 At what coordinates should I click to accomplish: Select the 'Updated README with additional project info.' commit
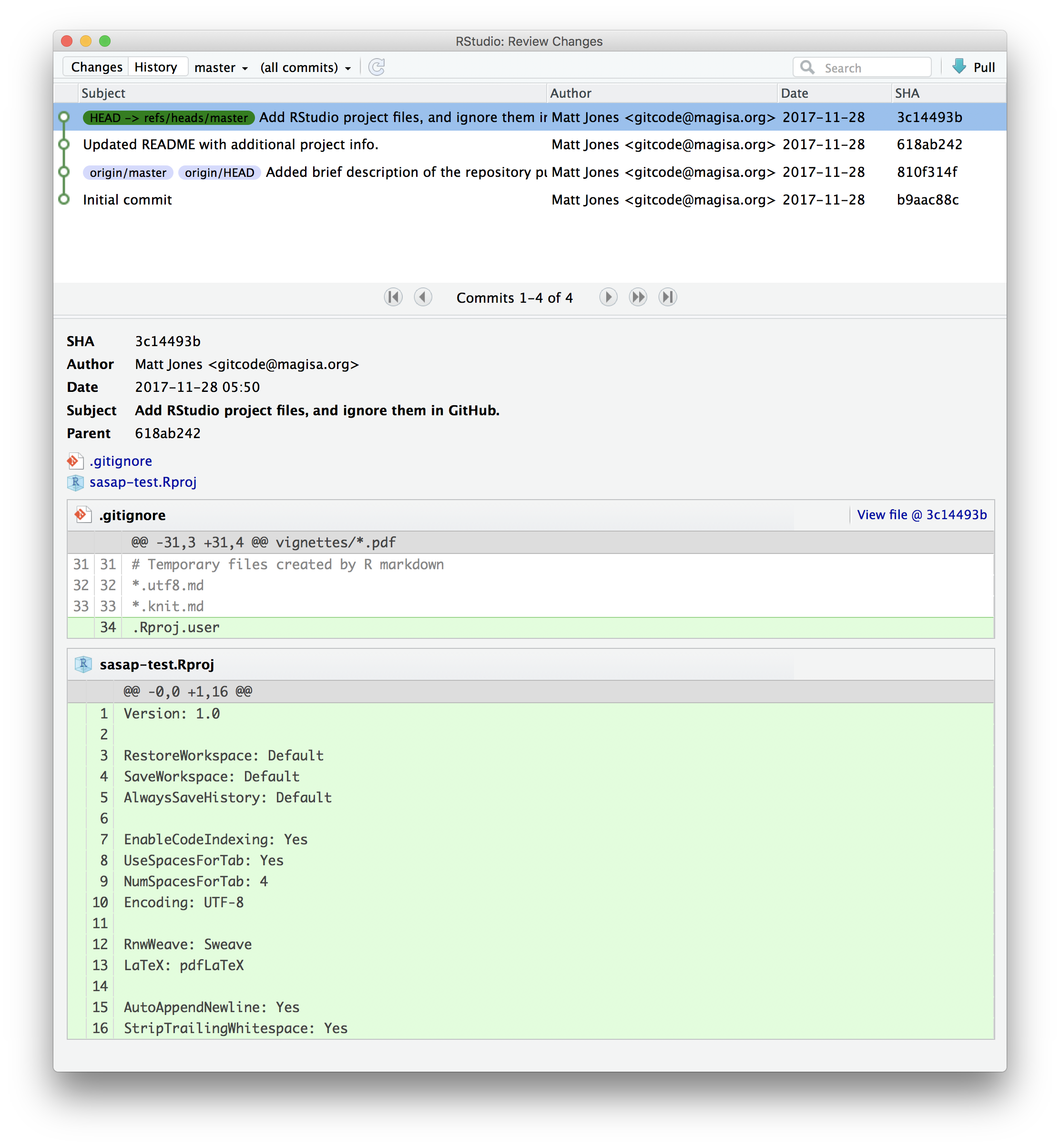click(x=530, y=144)
